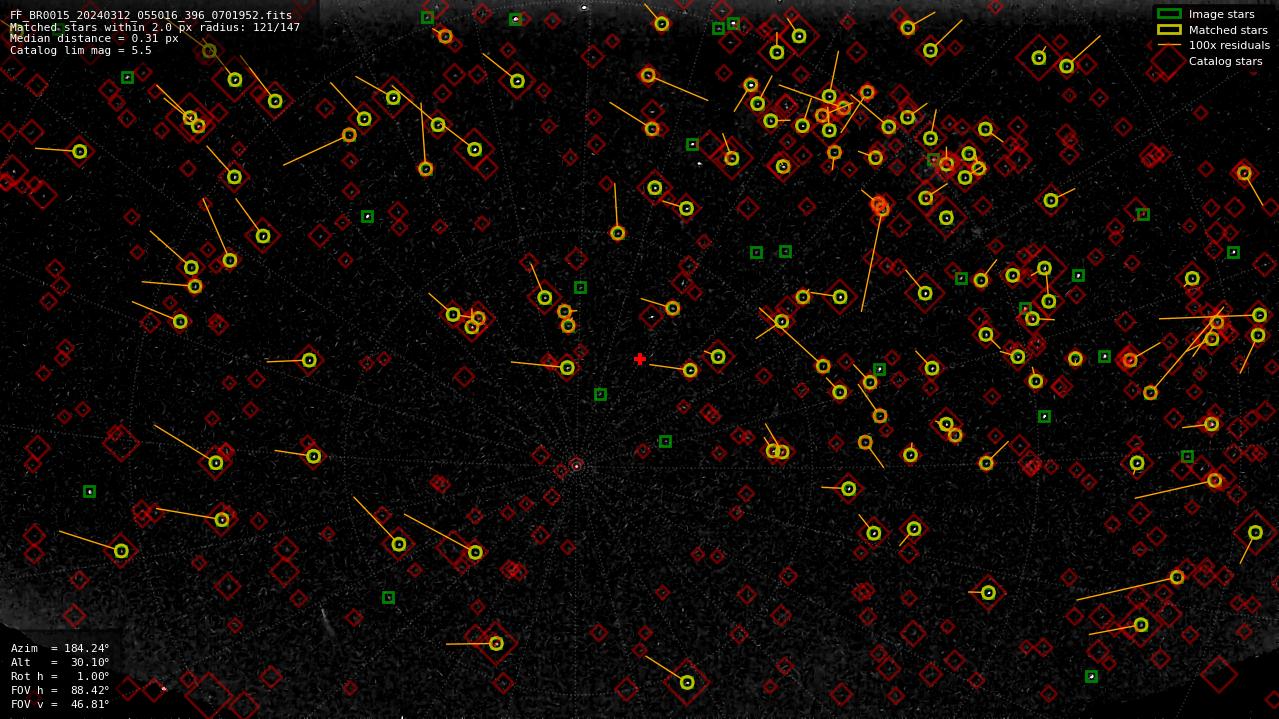Click the '100x residuals' legend label
The image size is (1279, 719).
(x=1229, y=45)
